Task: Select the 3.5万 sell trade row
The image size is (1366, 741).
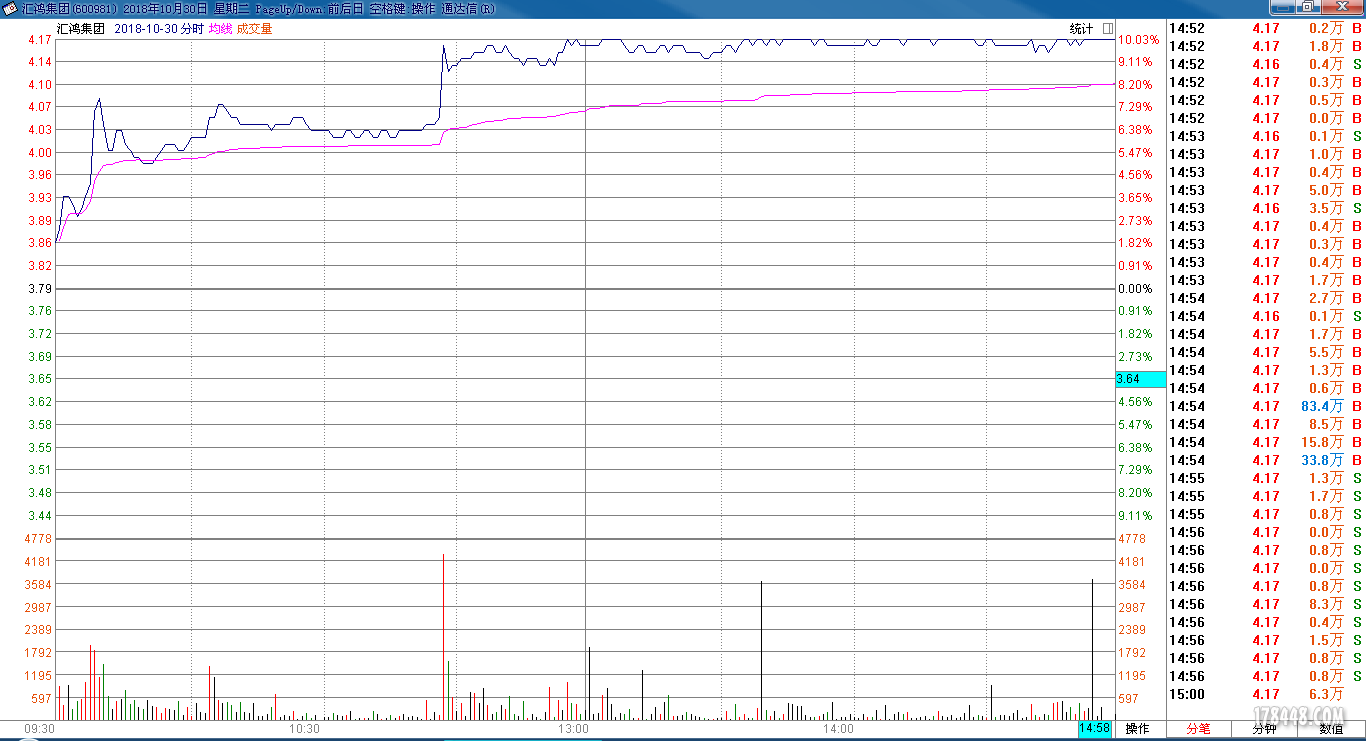Action: [1266, 208]
